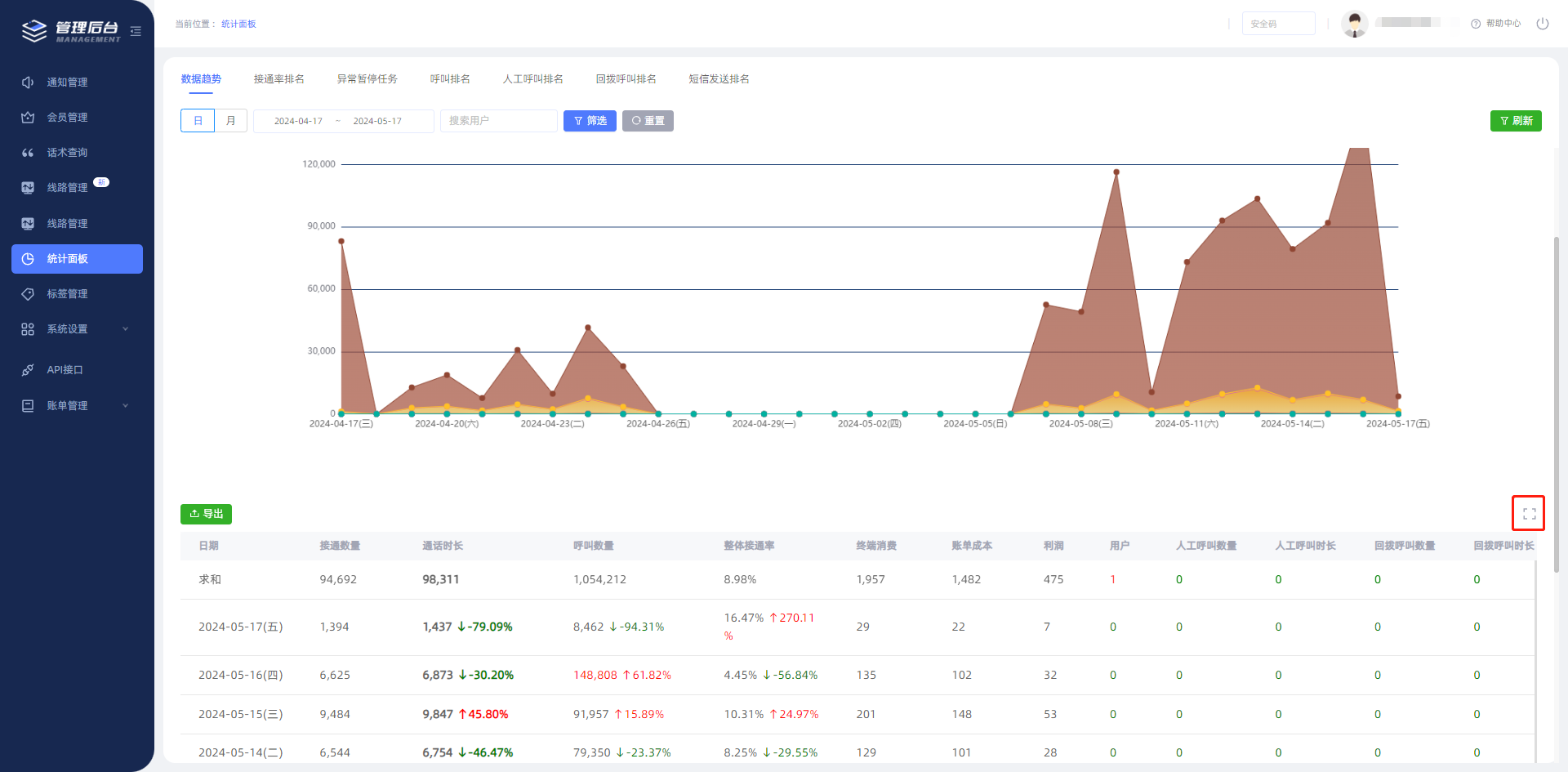Select the 月 month view toggle
1568x772 pixels.
point(231,121)
